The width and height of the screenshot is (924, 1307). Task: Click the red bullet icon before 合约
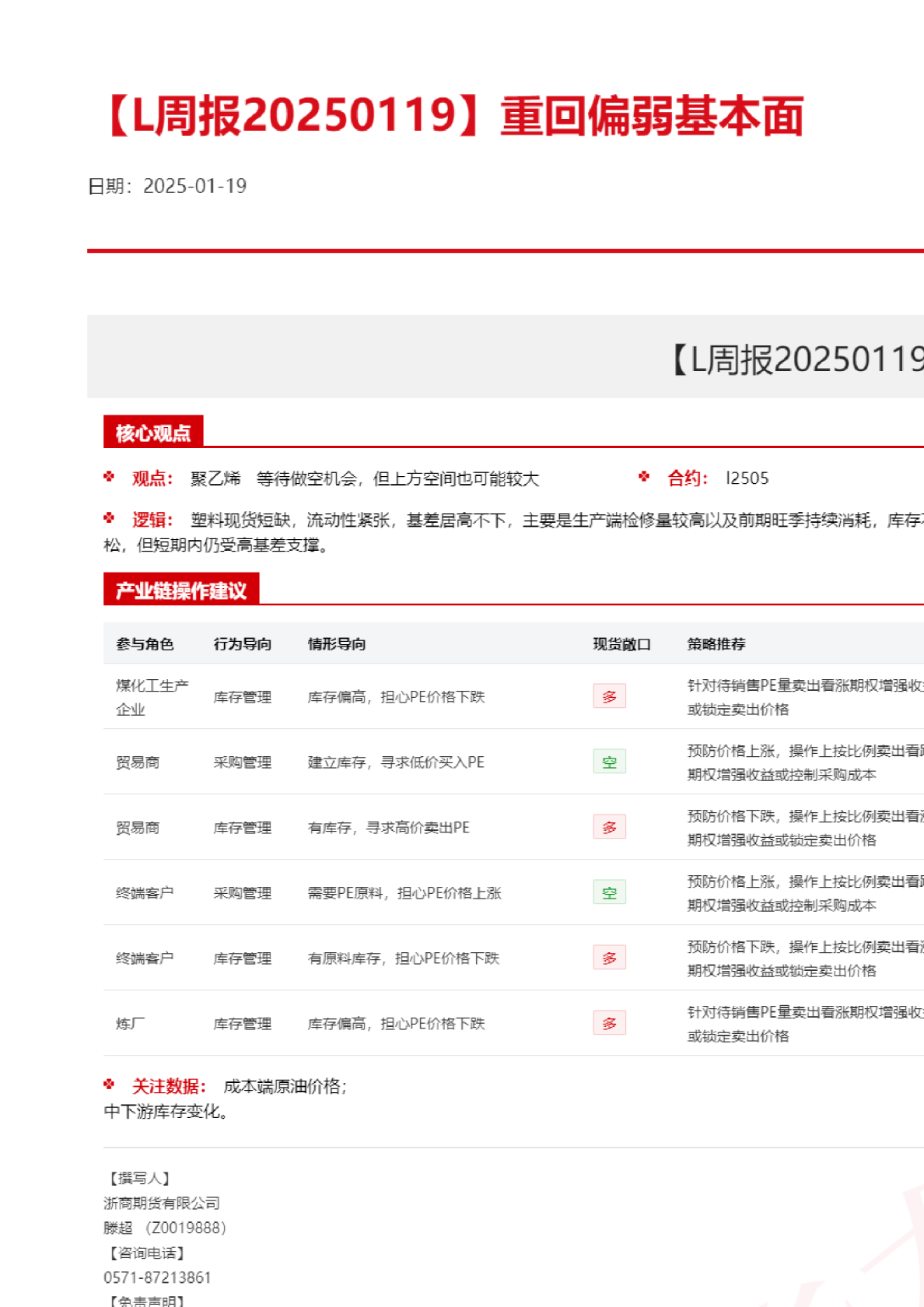coord(644,477)
